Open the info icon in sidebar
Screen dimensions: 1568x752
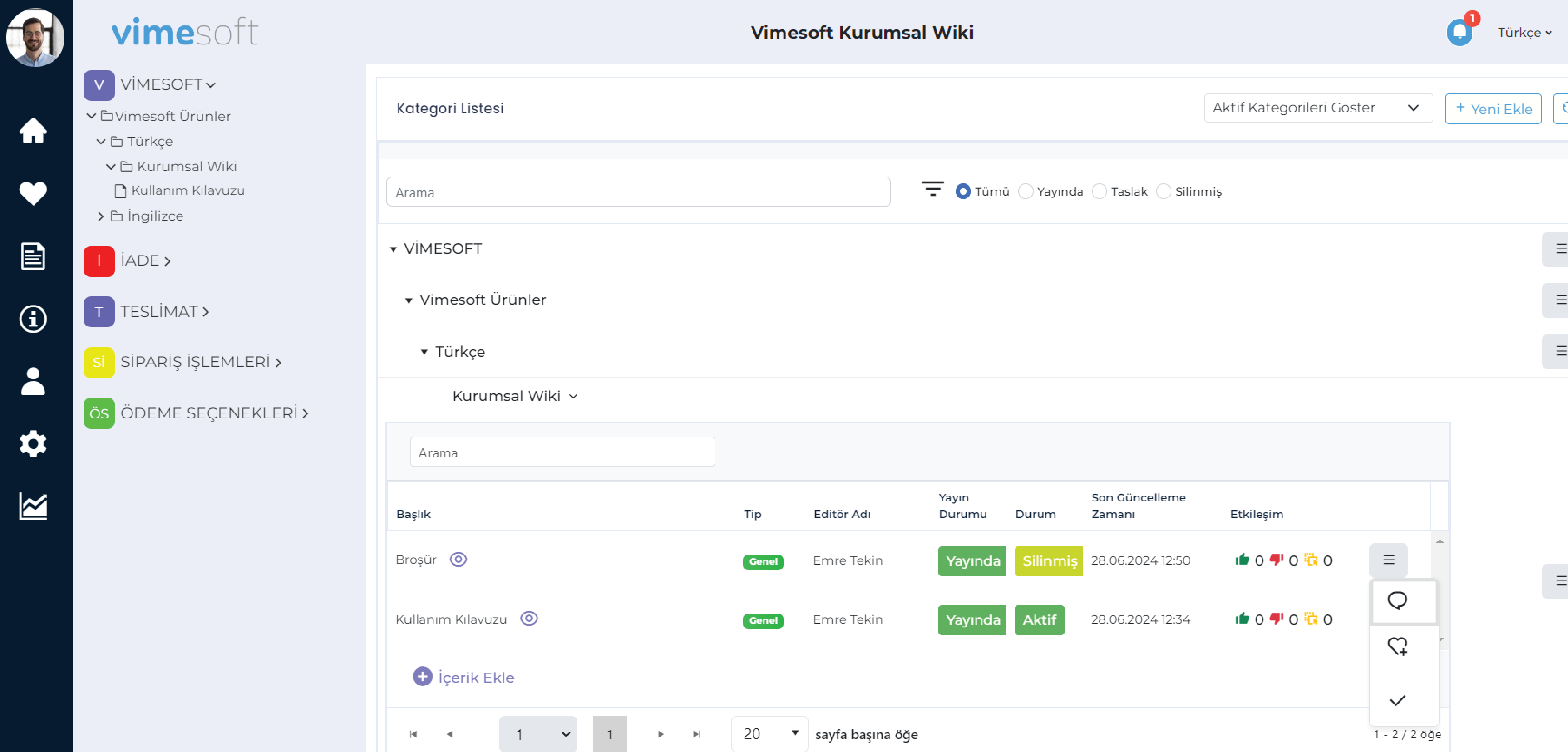[33, 318]
